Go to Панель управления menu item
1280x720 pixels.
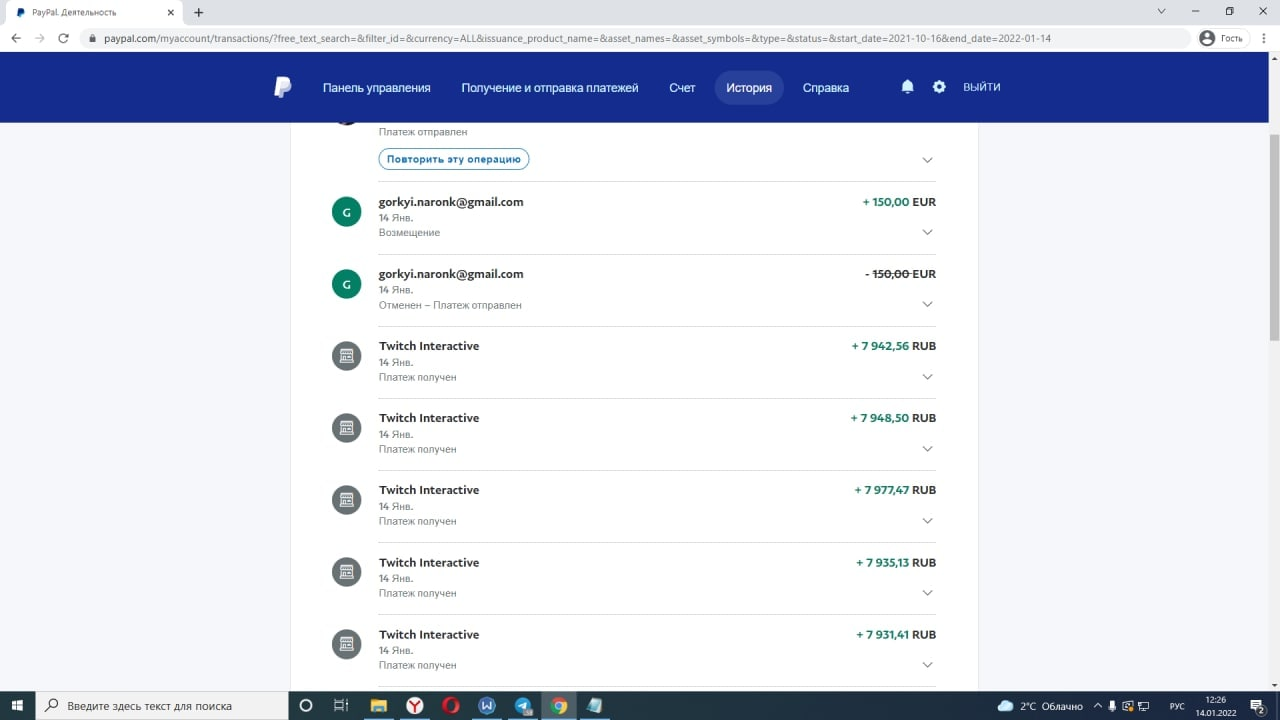coord(376,87)
